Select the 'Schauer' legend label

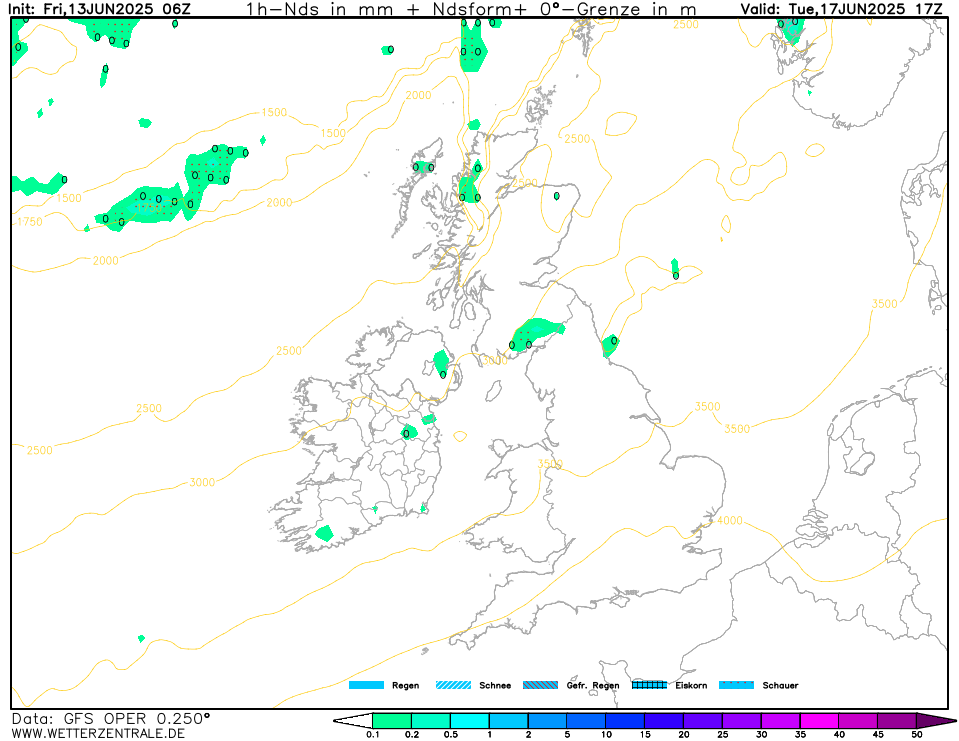point(780,685)
